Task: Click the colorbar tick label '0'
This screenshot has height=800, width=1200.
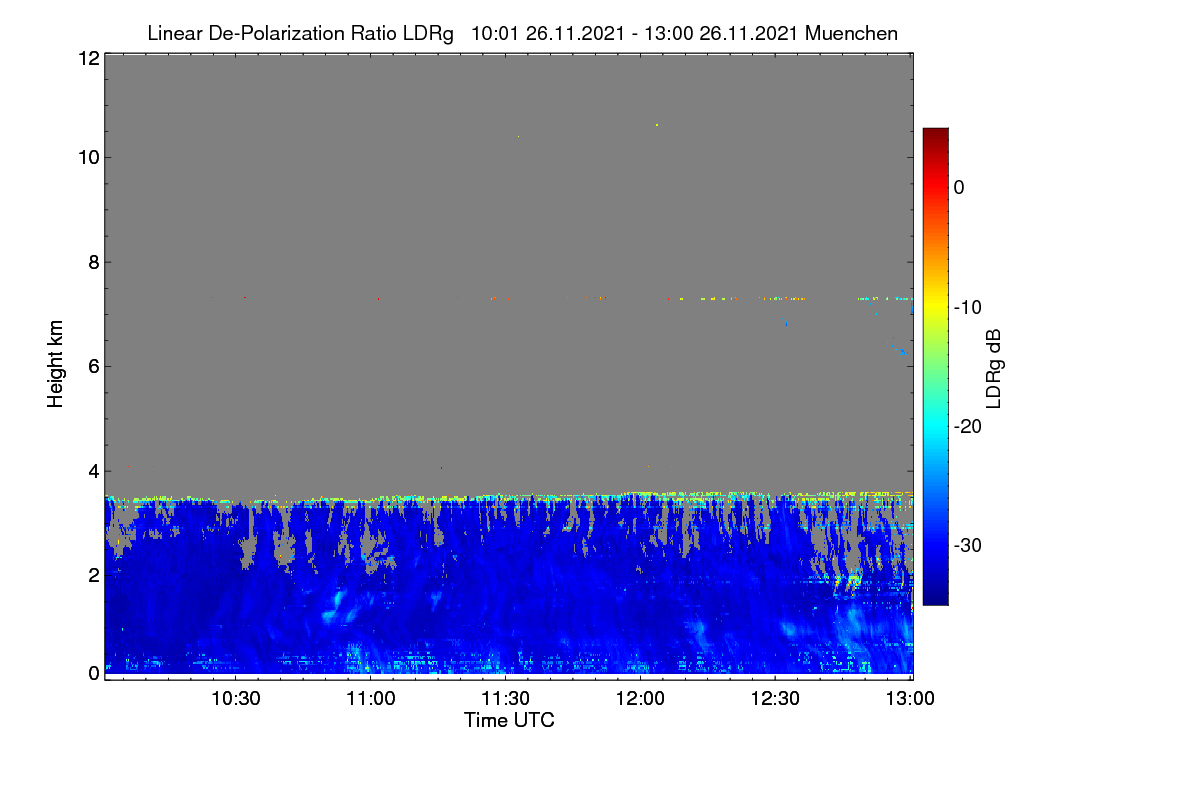Action: [x=959, y=187]
